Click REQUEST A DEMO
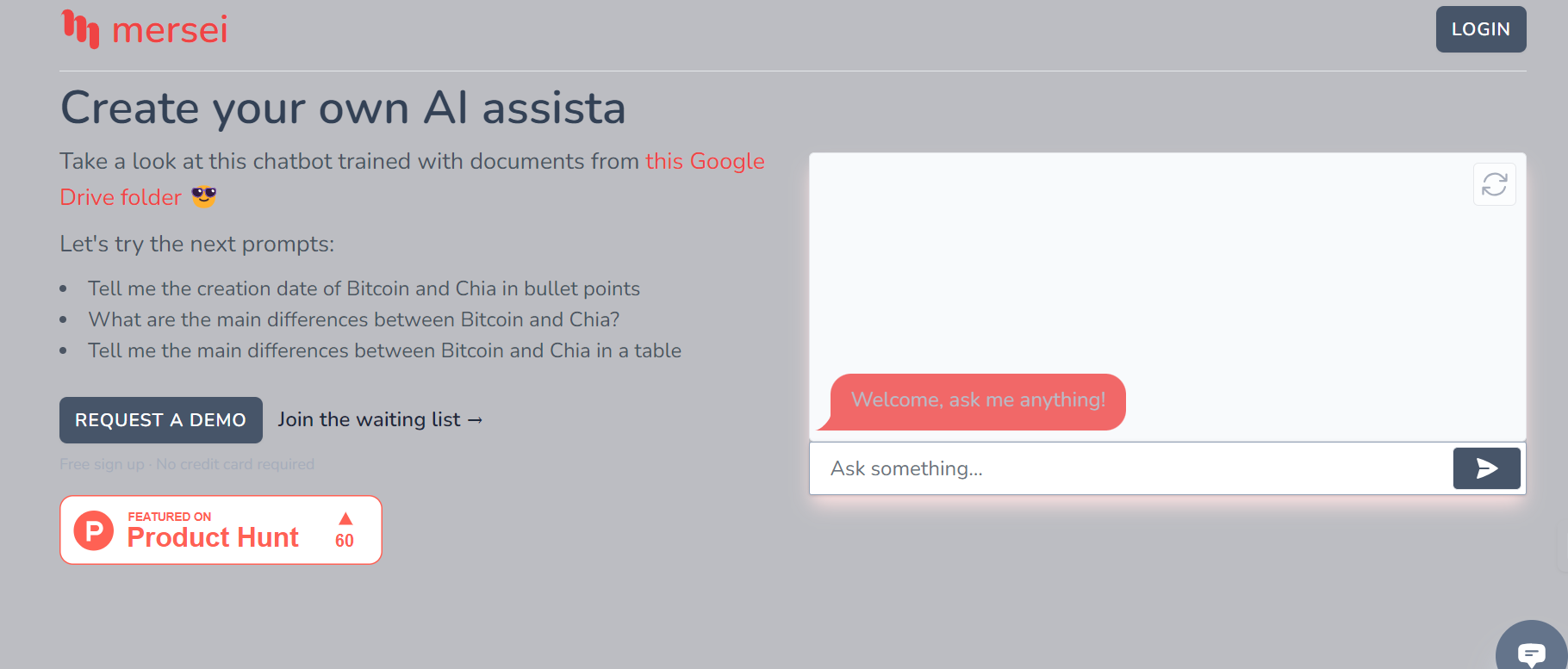Screen dimensions: 1568x669 (160, 420)
